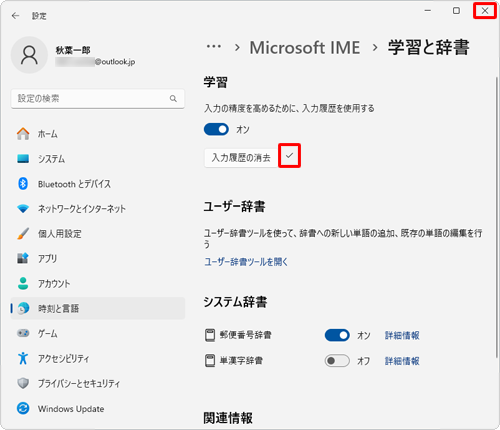
Task: Open ゲーム settings
Action: pos(98,333)
